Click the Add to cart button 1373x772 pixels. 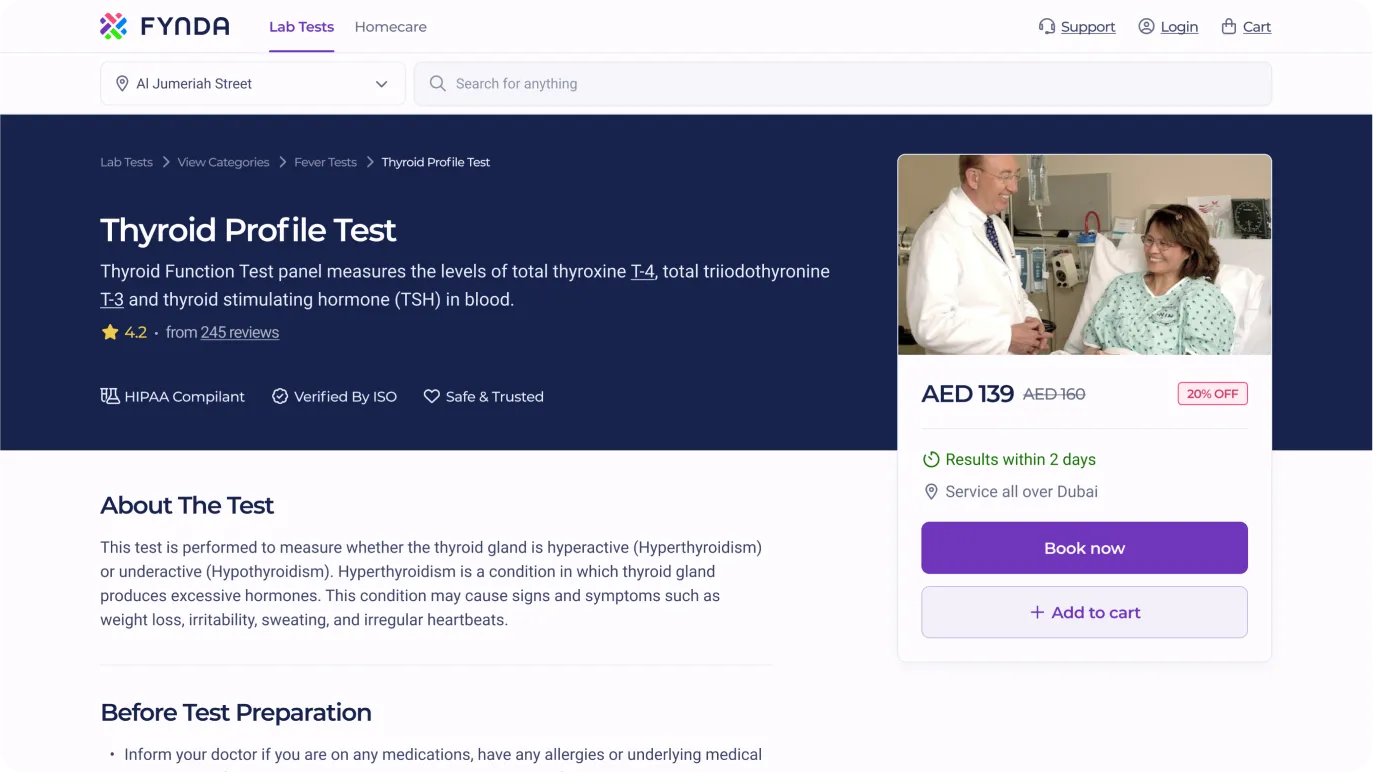[x=1084, y=612]
